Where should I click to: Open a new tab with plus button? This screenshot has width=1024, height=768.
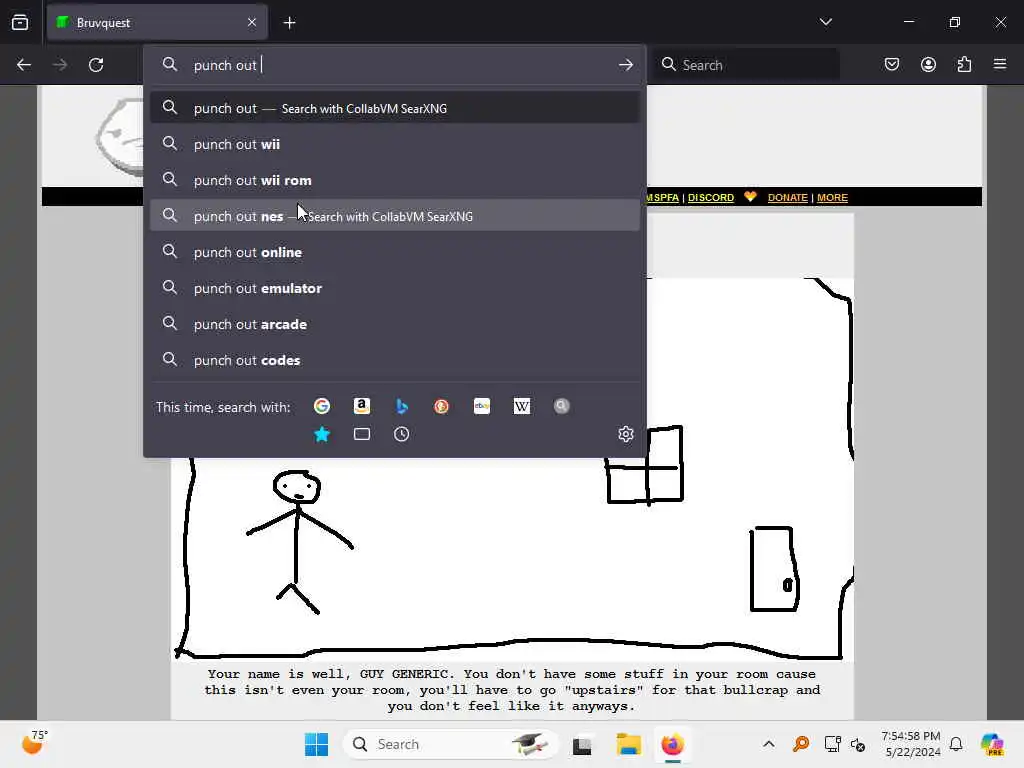pos(289,23)
